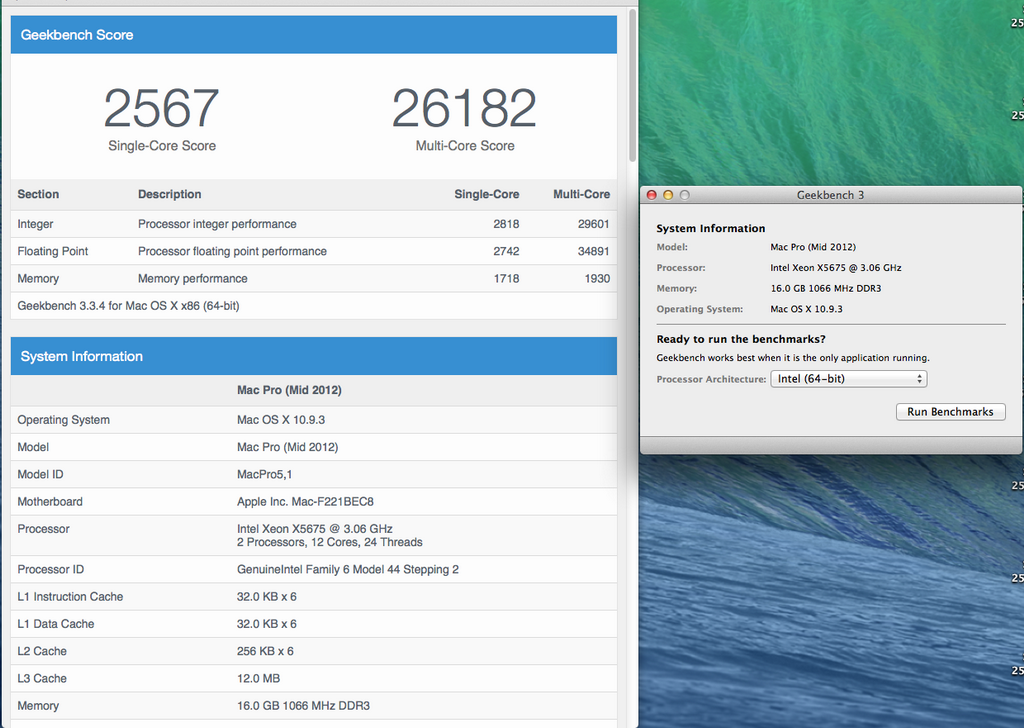
Task: Click the Geekbench 3.3.4 version line
Action: pyautogui.click(x=129, y=306)
